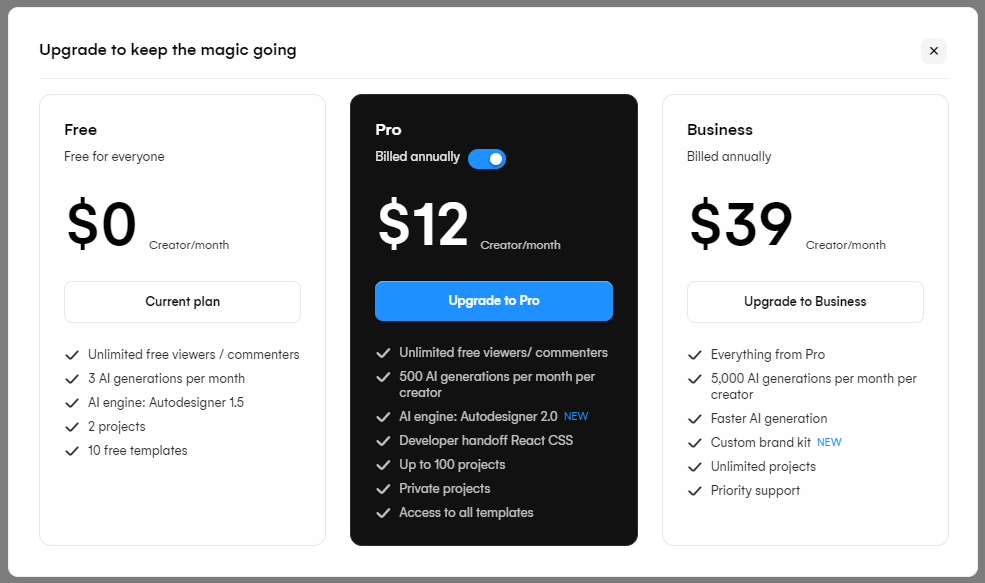Click checkmark beside Access to all templates
The image size is (985, 583).
pos(383,513)
